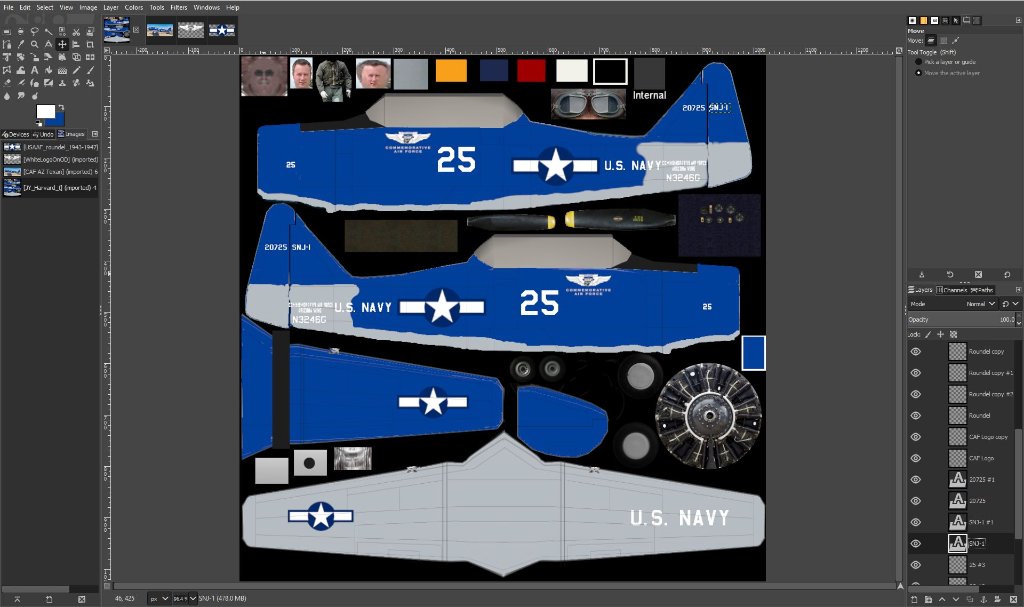The width and height of the screenshot is (1024, 607).
Task: Open the Layer menu
Action: [111, 8]
